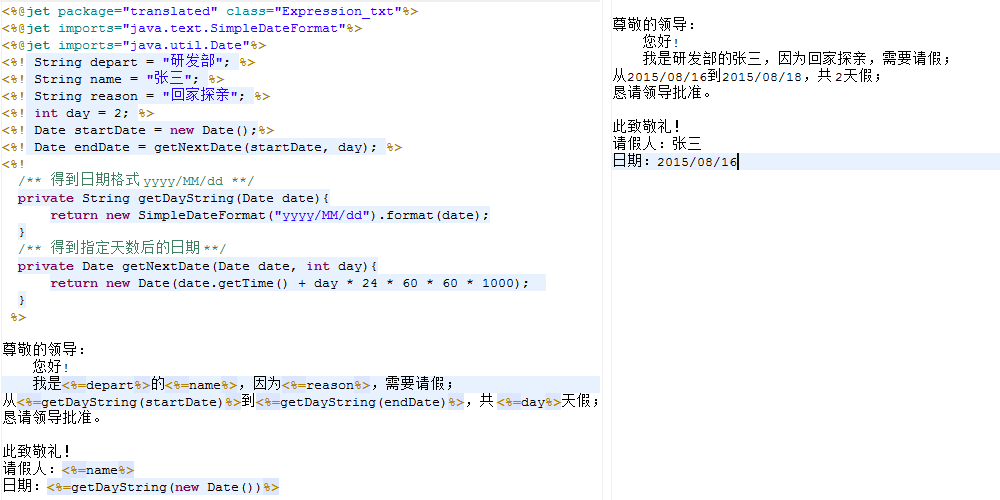Viewport: 1000px width, 500px height.
Task: Select the imports="java.text.SimpleDateFormat" line
Action: [182, 28]
